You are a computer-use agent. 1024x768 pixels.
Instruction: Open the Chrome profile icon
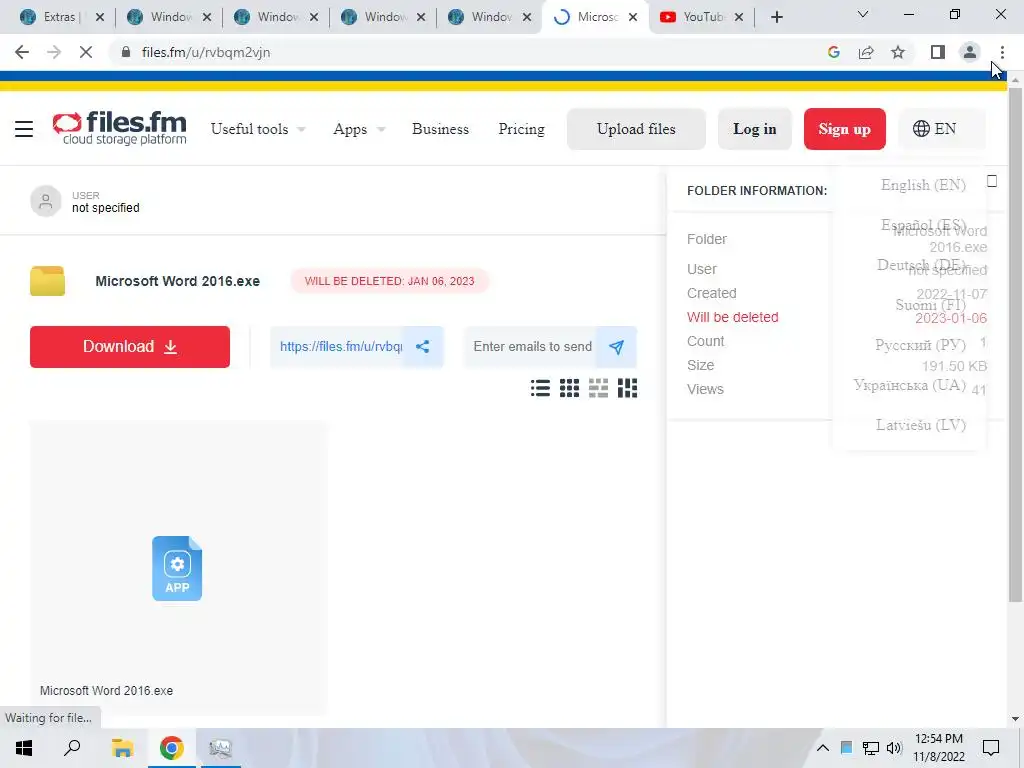(970, 52)
